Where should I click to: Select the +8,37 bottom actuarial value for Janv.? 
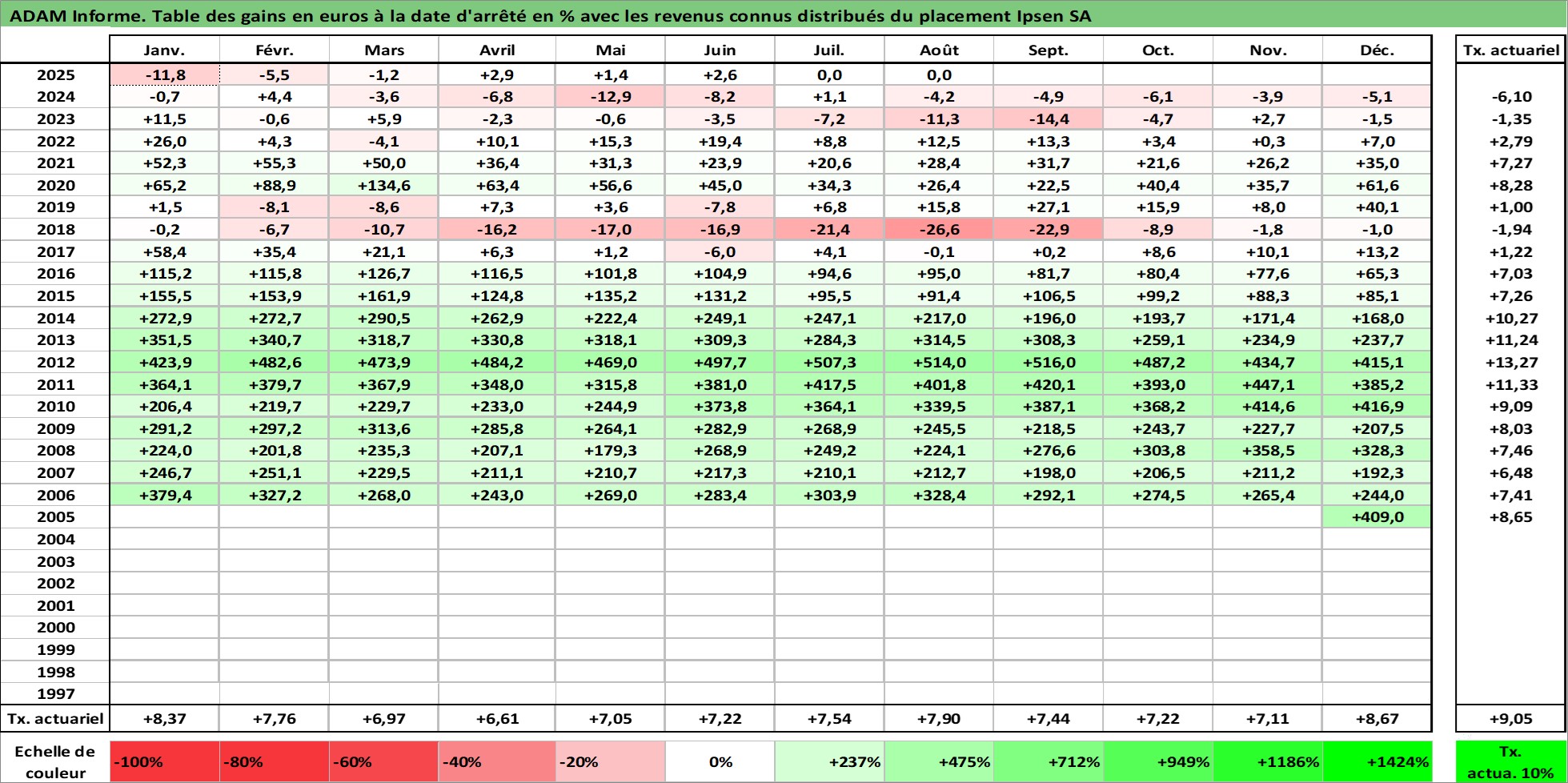[x=164, y=718]
